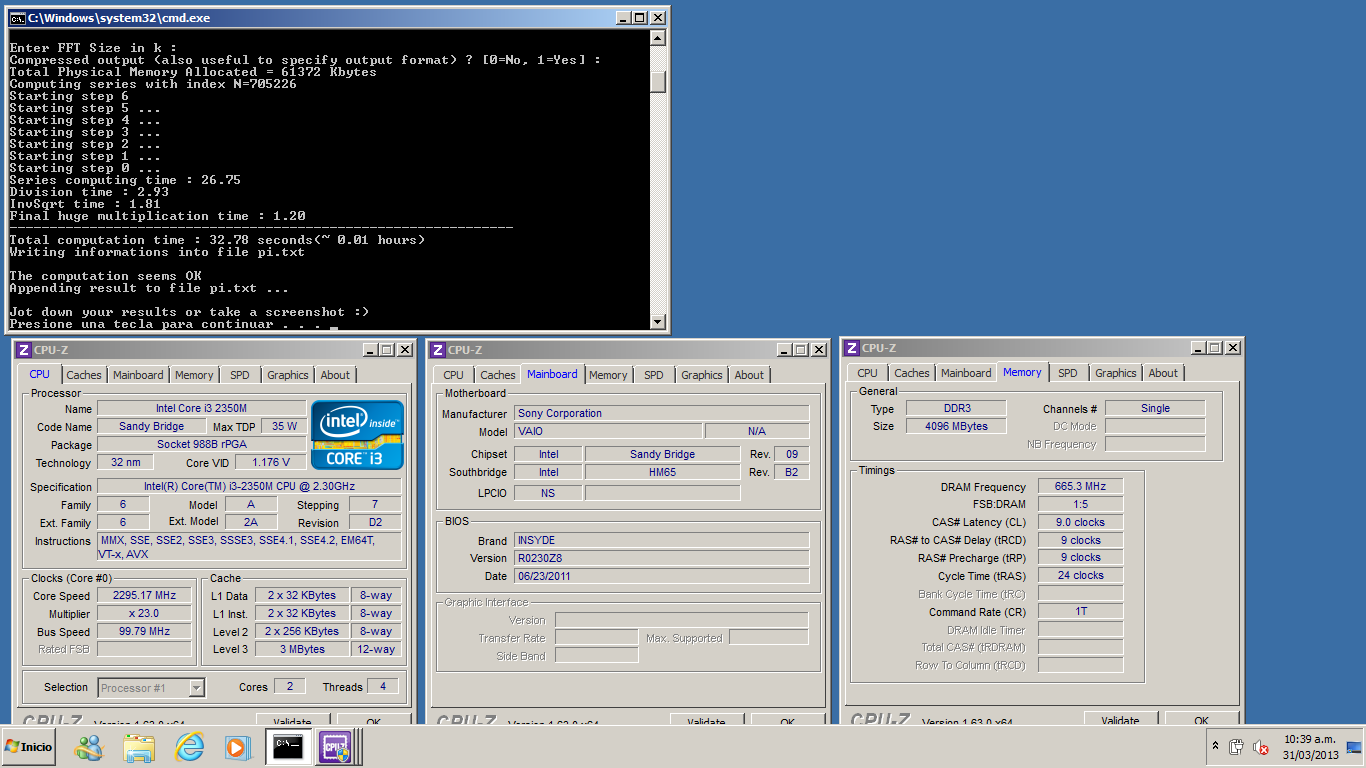Click the 'HM65' southbridge value
The image size is (1366, 768).
[662, 472]
